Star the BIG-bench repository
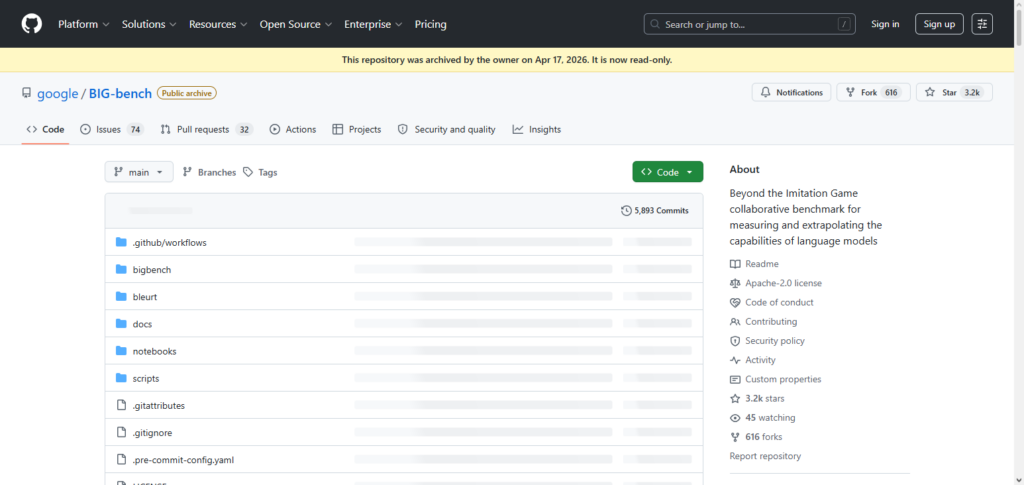Viewport: 1024px width, 485px height. [954, 93]
